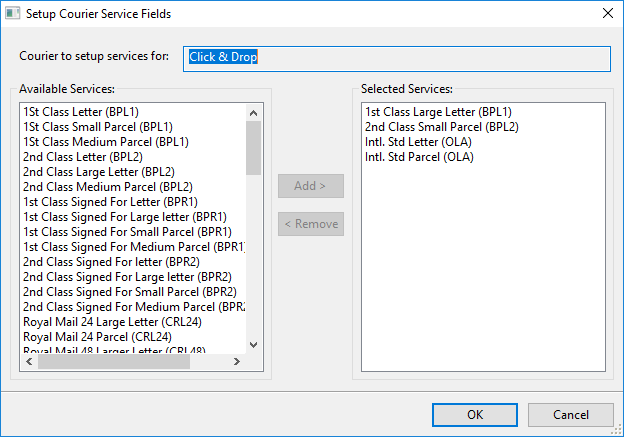Click the scroll up arrow of Available Services
This screenshot has width=624, height=437.
(x=253, y=112)
